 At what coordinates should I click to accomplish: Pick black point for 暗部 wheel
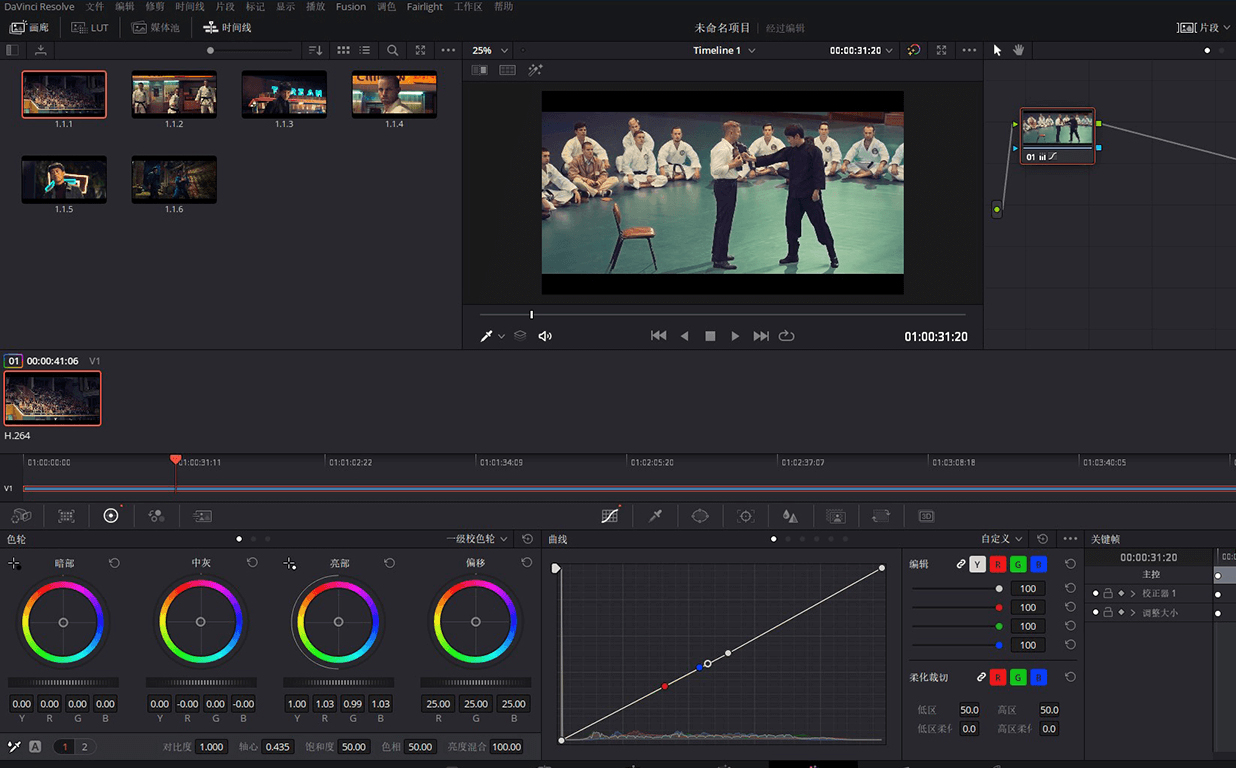[x=14, y=564]
